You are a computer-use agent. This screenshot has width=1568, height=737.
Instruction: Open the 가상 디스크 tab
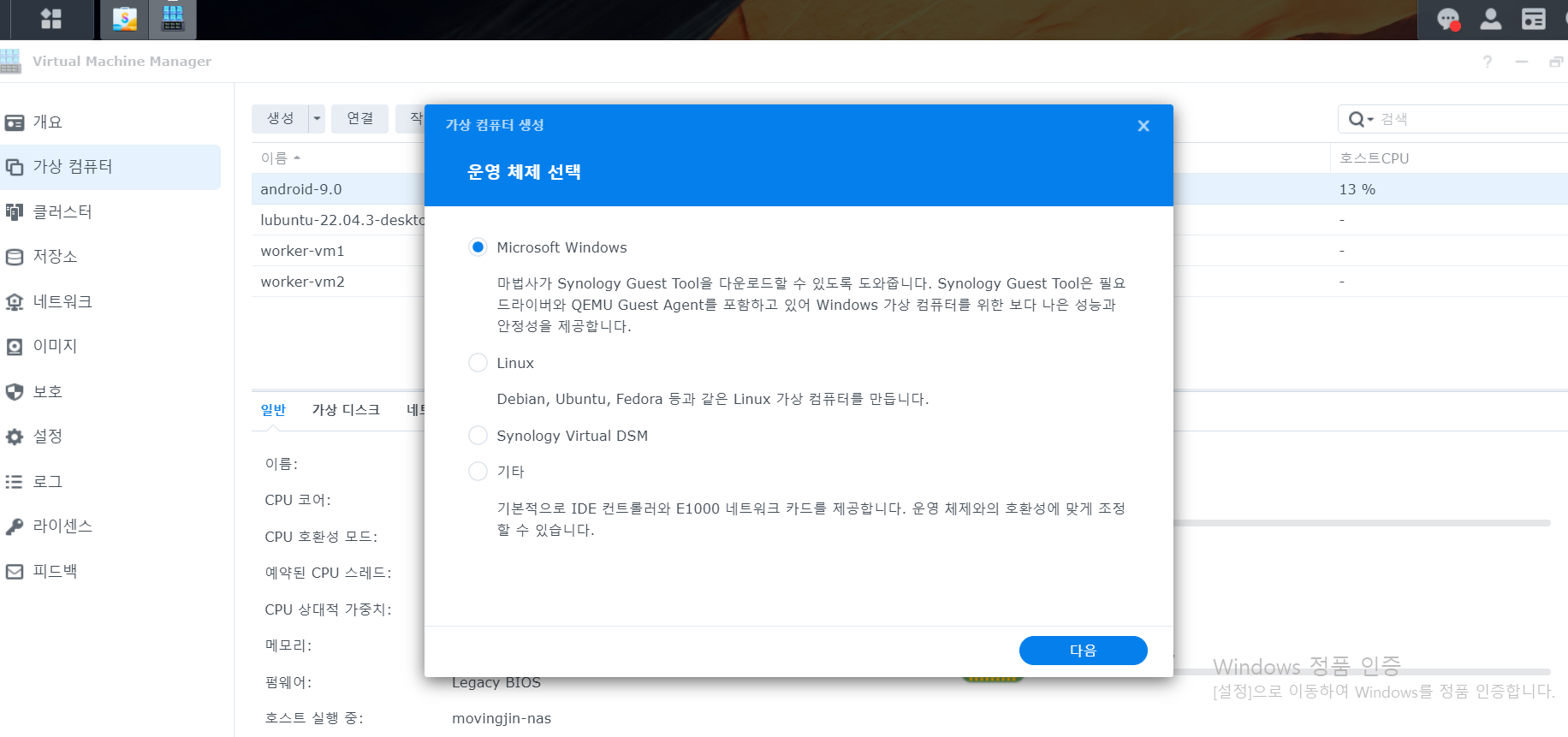coord(346,410)
